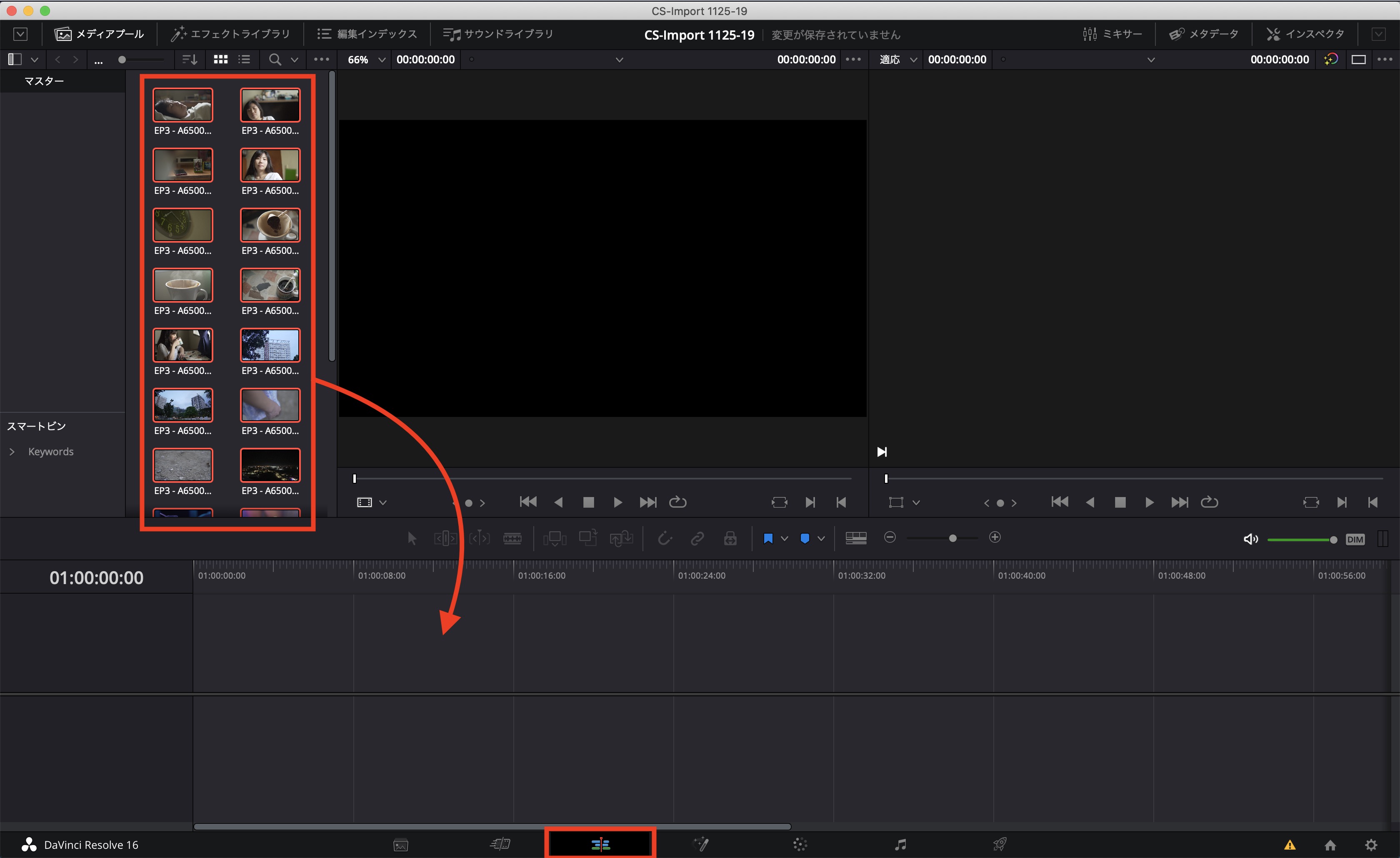
Task: Open the エフェクトライブラリ panel tab
Action: pos(231,34)
